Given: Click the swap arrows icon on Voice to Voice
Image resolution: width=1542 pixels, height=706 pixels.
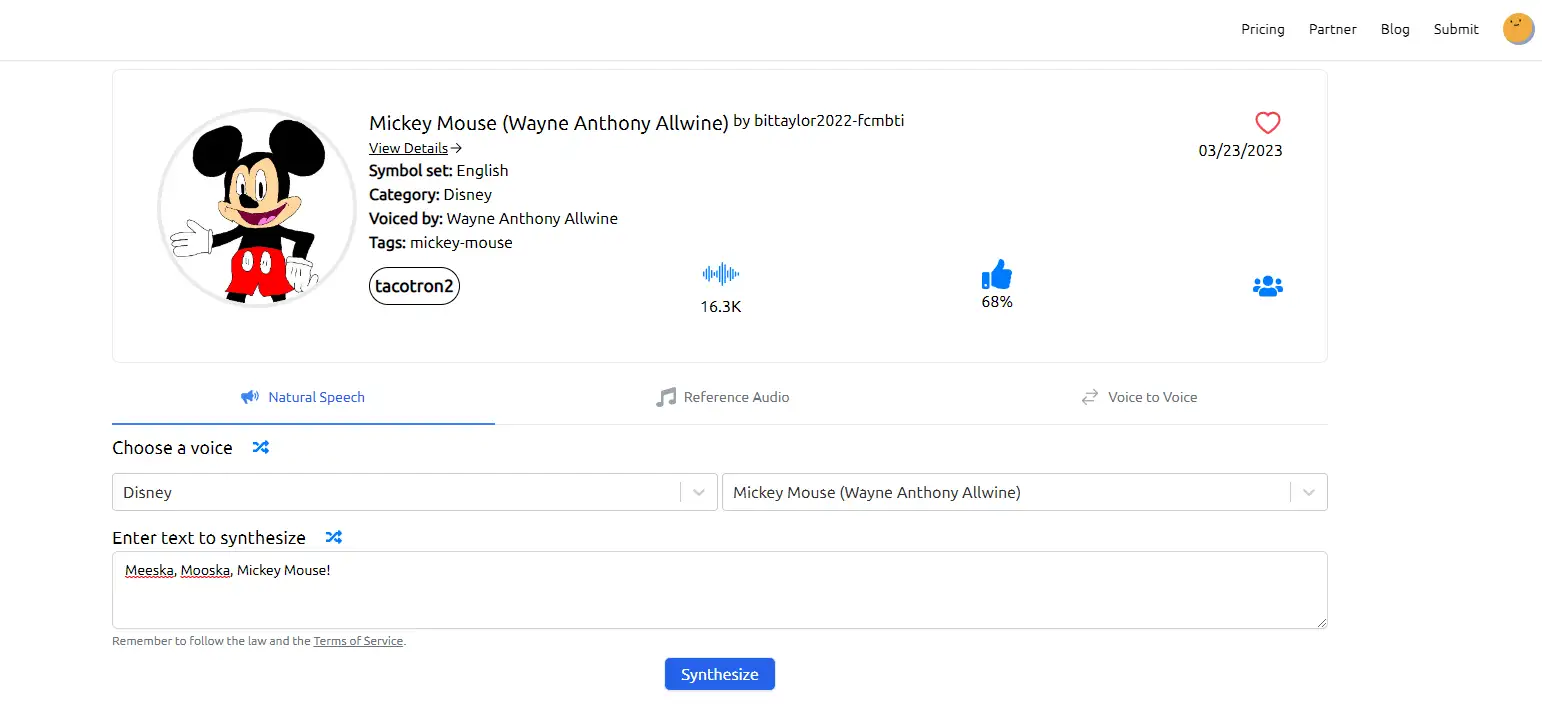Looking at the screenshot, I should tap(1090, 397).
